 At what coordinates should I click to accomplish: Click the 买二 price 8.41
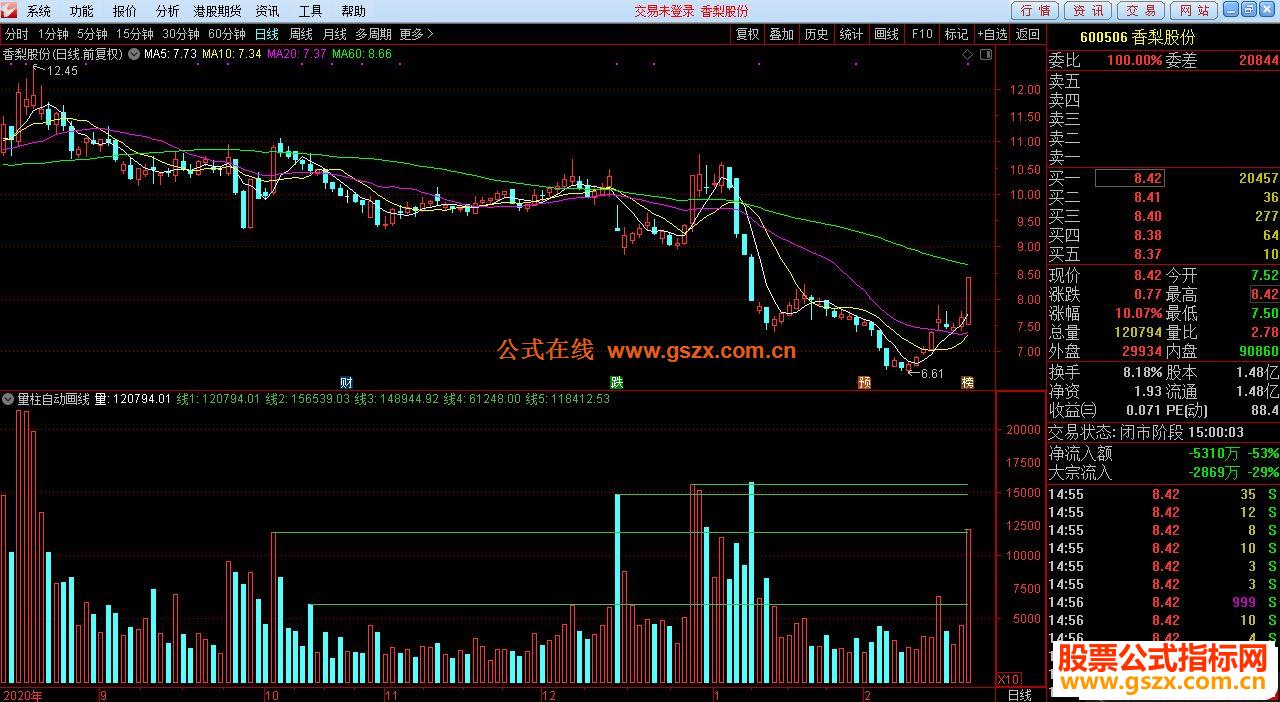[1148, 197]
